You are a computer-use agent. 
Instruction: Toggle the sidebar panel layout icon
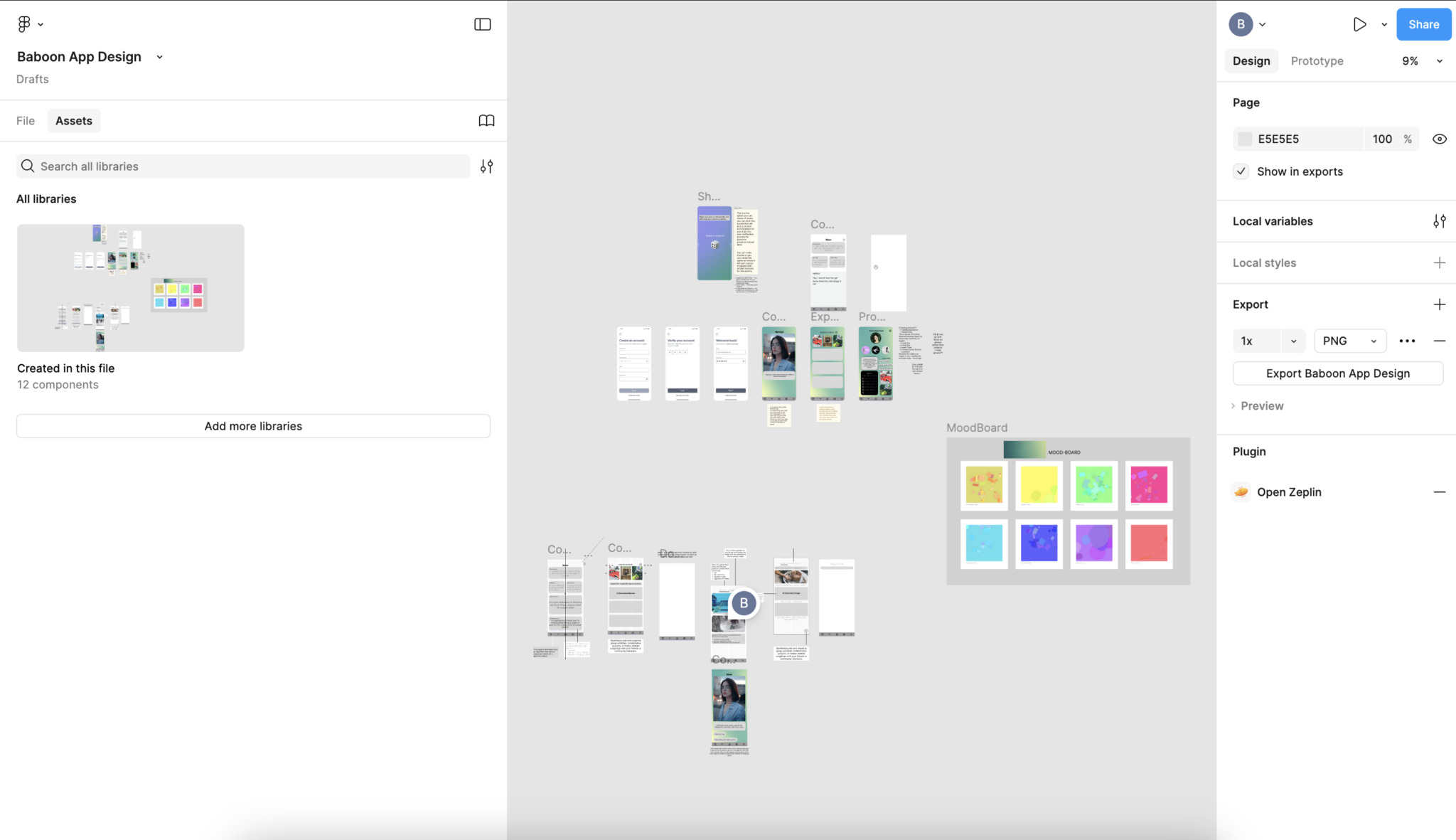click(x=482, y=24)
